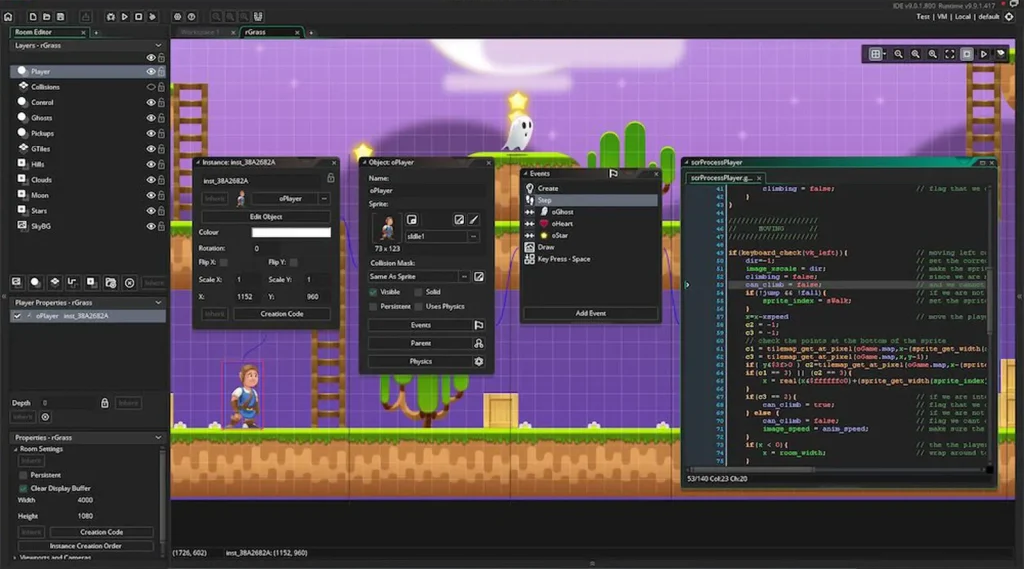Click the white Colour swatch
The width and height of the screenshot is (1024, 569).
(290, 233)
